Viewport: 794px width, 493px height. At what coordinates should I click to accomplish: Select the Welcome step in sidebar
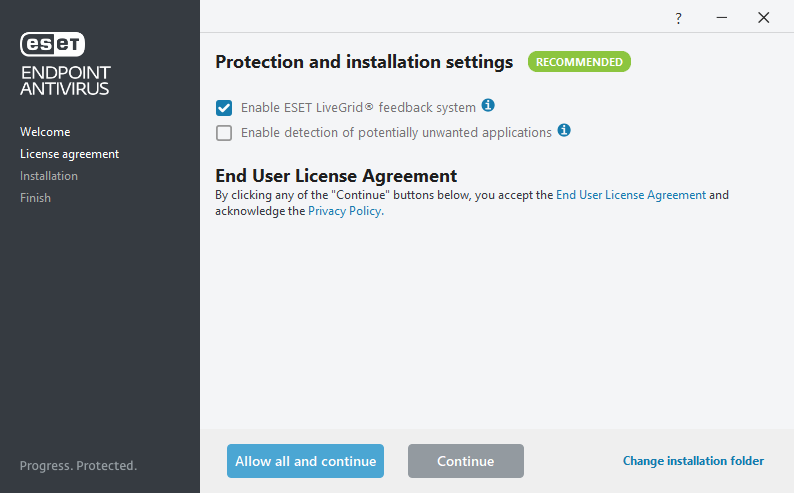click(45, 132)
